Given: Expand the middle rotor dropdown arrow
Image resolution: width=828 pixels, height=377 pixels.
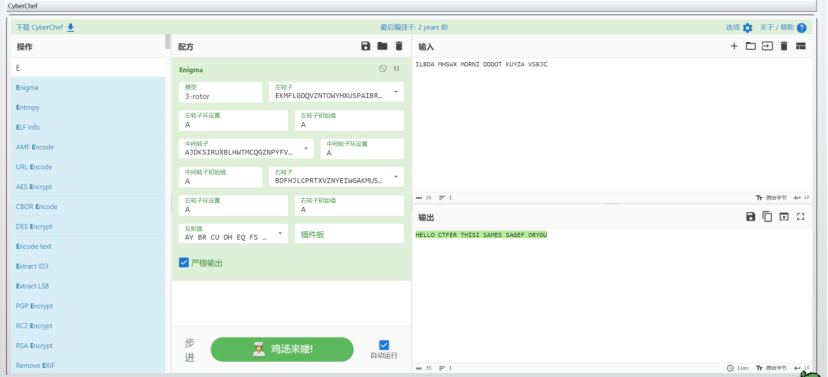Looking at the screenshot, I should [306, 149].
